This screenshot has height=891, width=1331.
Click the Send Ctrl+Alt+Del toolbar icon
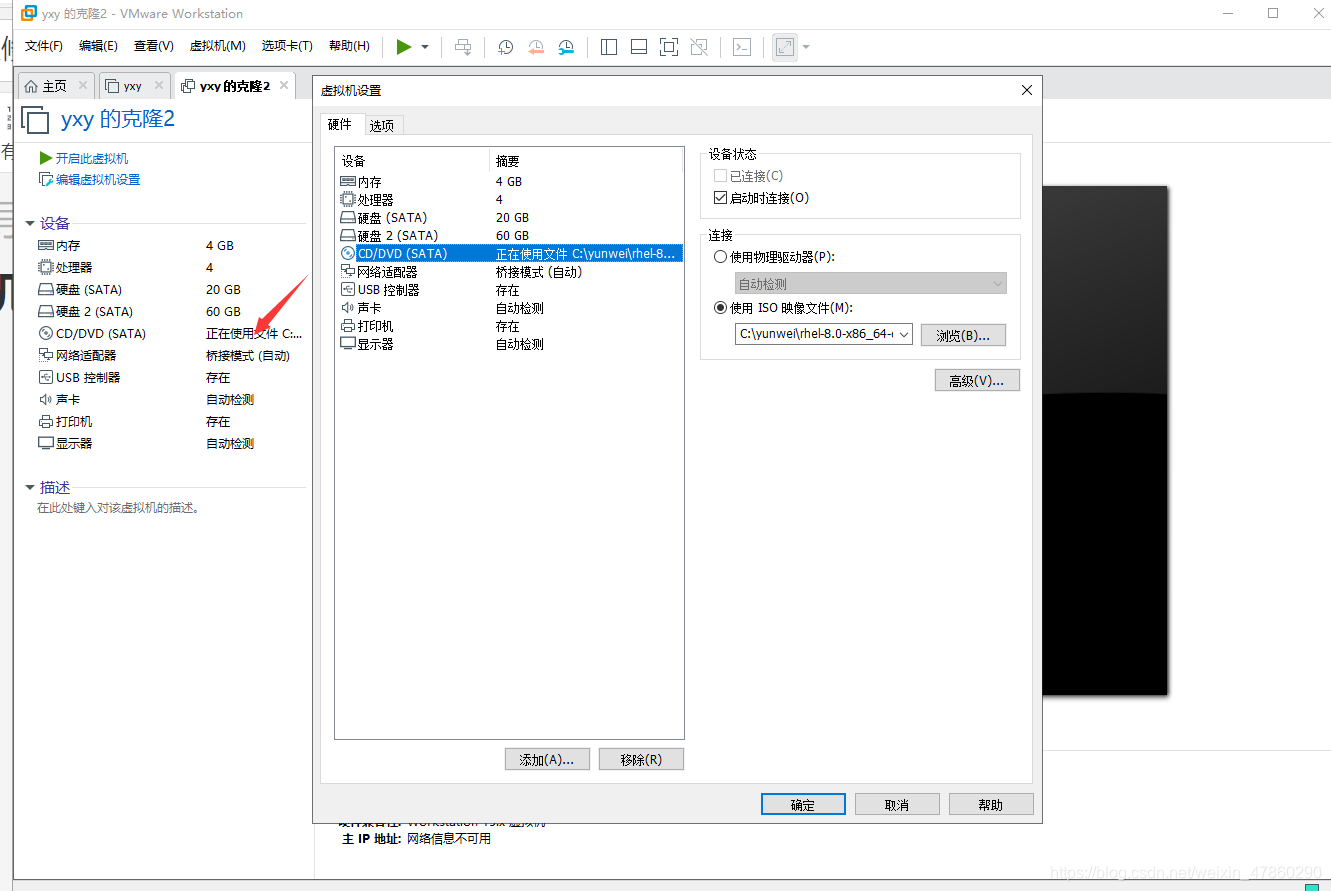pyautogui.click(x=463, y=47)
